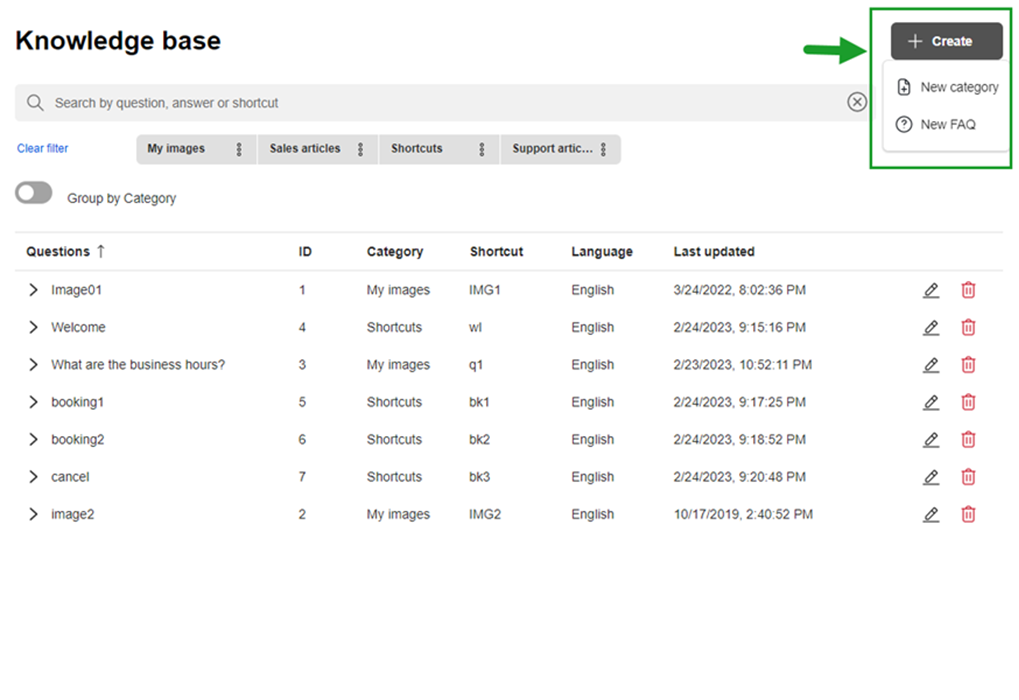Expand the cancel row
This screenshot has height=700, width=1019.
tap(33, 476)
